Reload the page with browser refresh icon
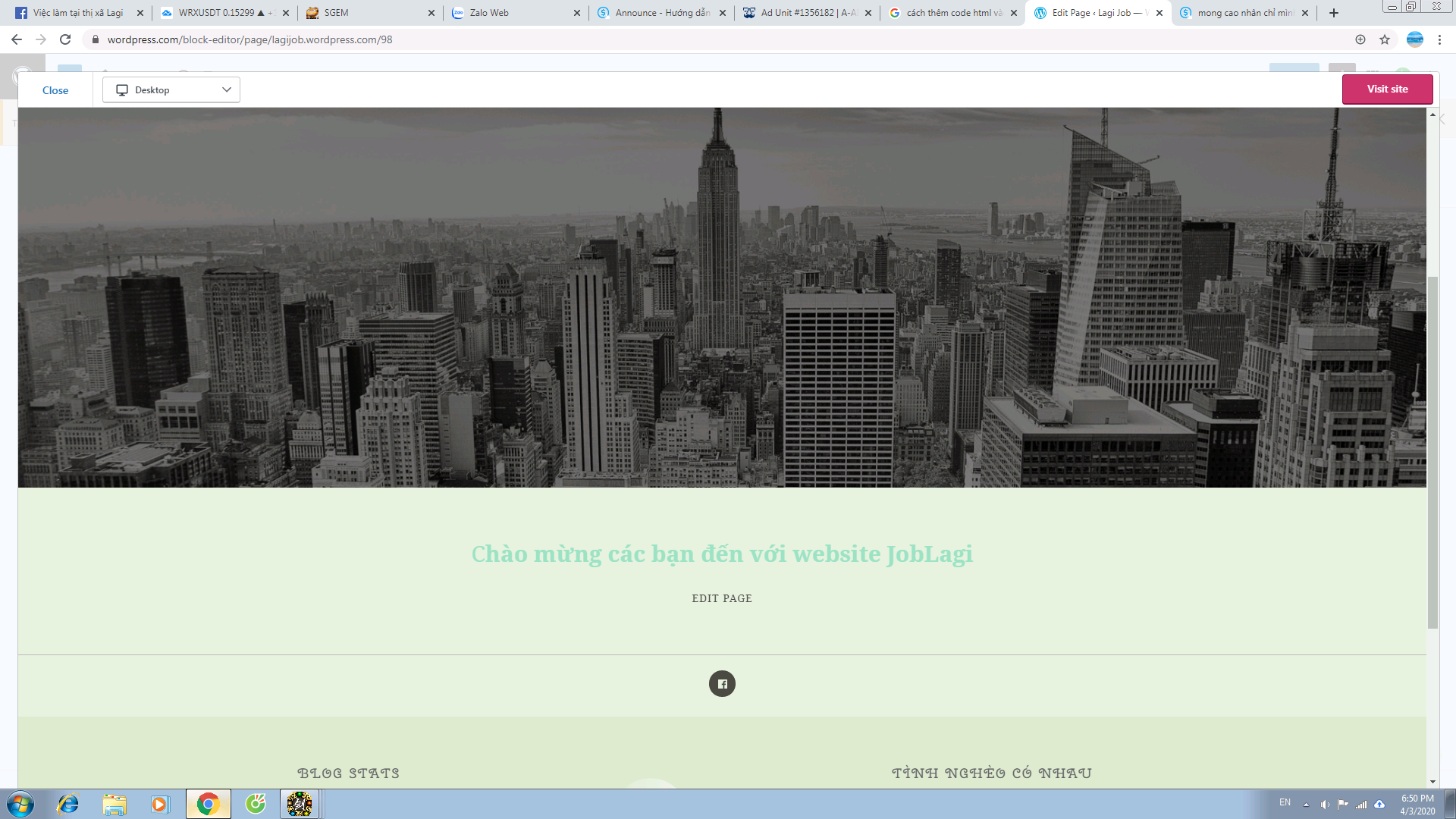 click(65, 39)
